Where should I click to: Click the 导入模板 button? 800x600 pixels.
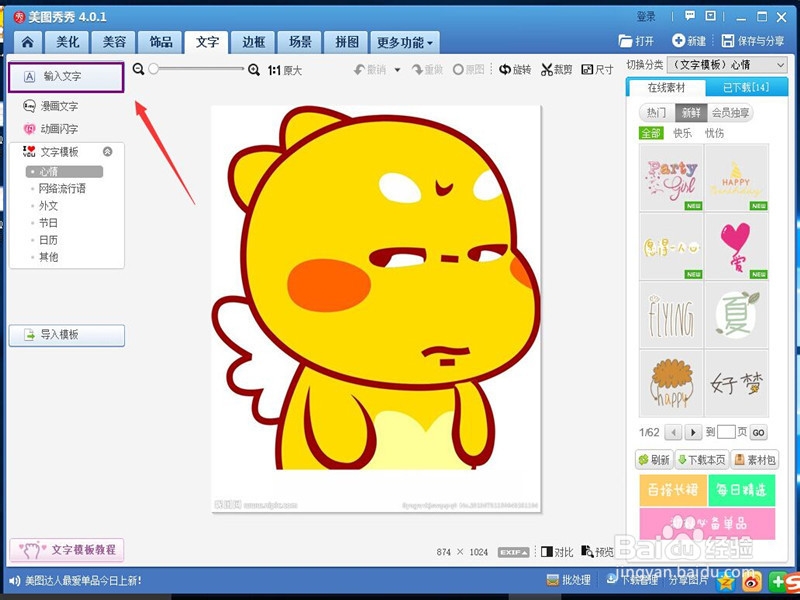[x=67, y=335]
